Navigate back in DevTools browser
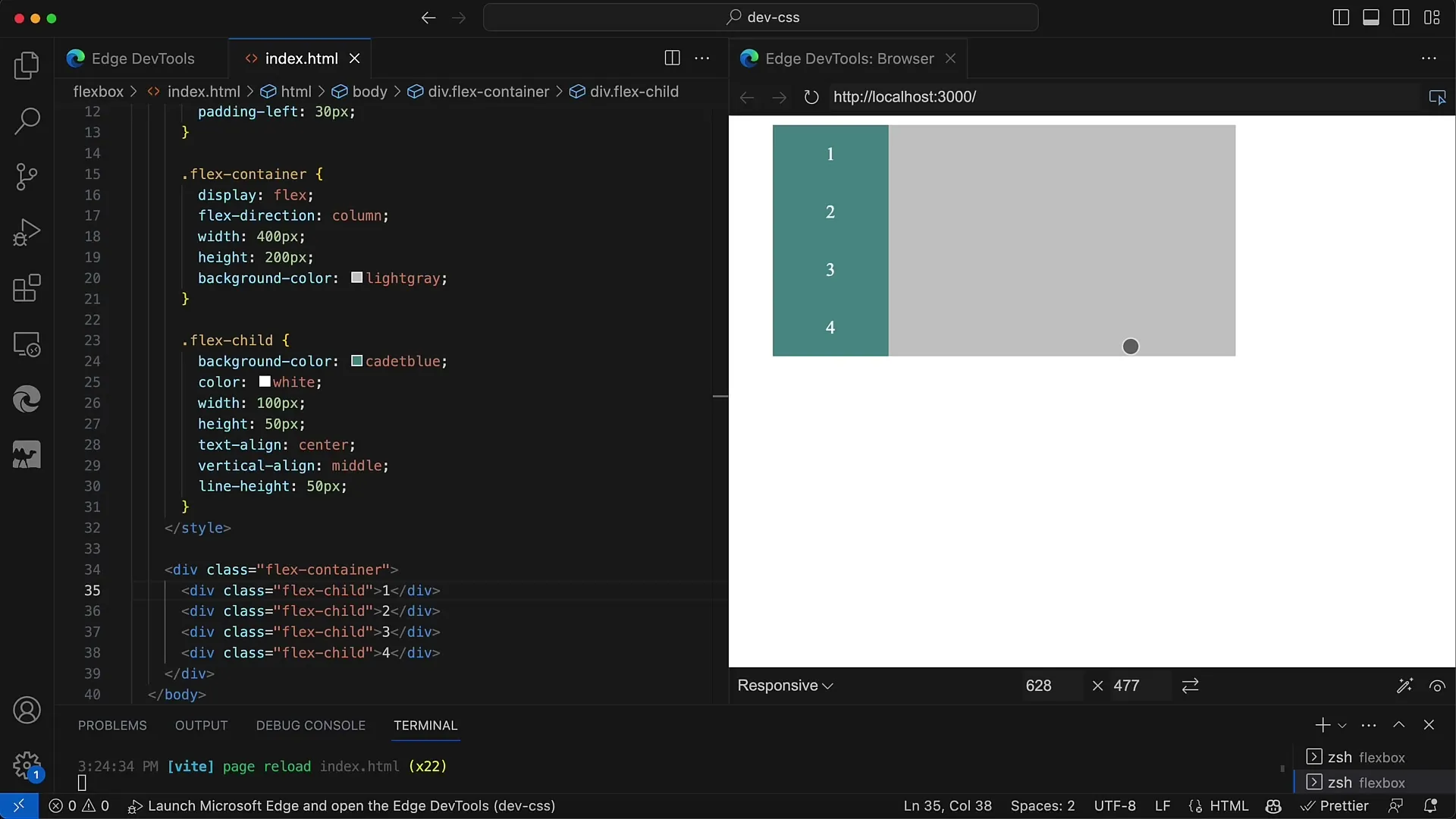 tap(747, 97)
